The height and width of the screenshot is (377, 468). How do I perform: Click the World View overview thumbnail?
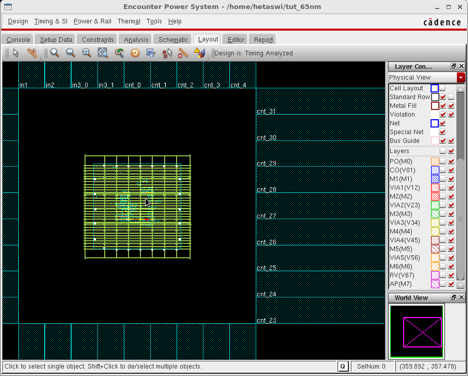[x=416, y=332]
